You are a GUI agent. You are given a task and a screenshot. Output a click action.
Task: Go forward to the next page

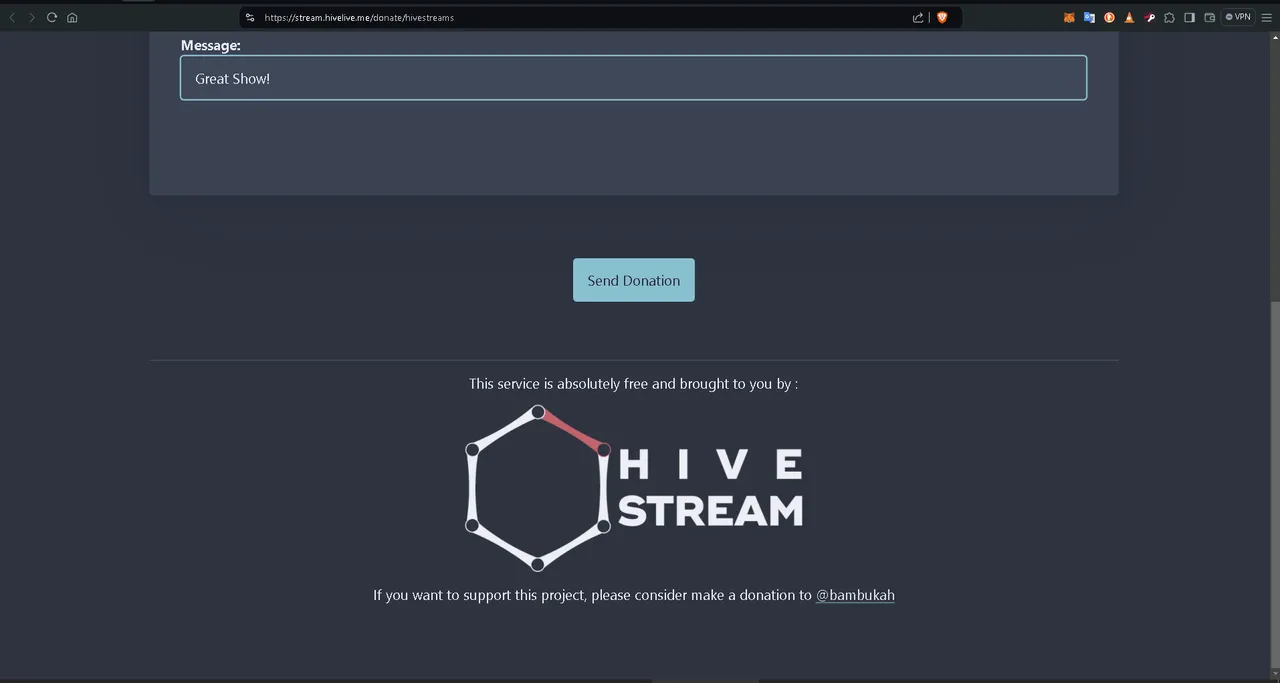click(32, 17)
